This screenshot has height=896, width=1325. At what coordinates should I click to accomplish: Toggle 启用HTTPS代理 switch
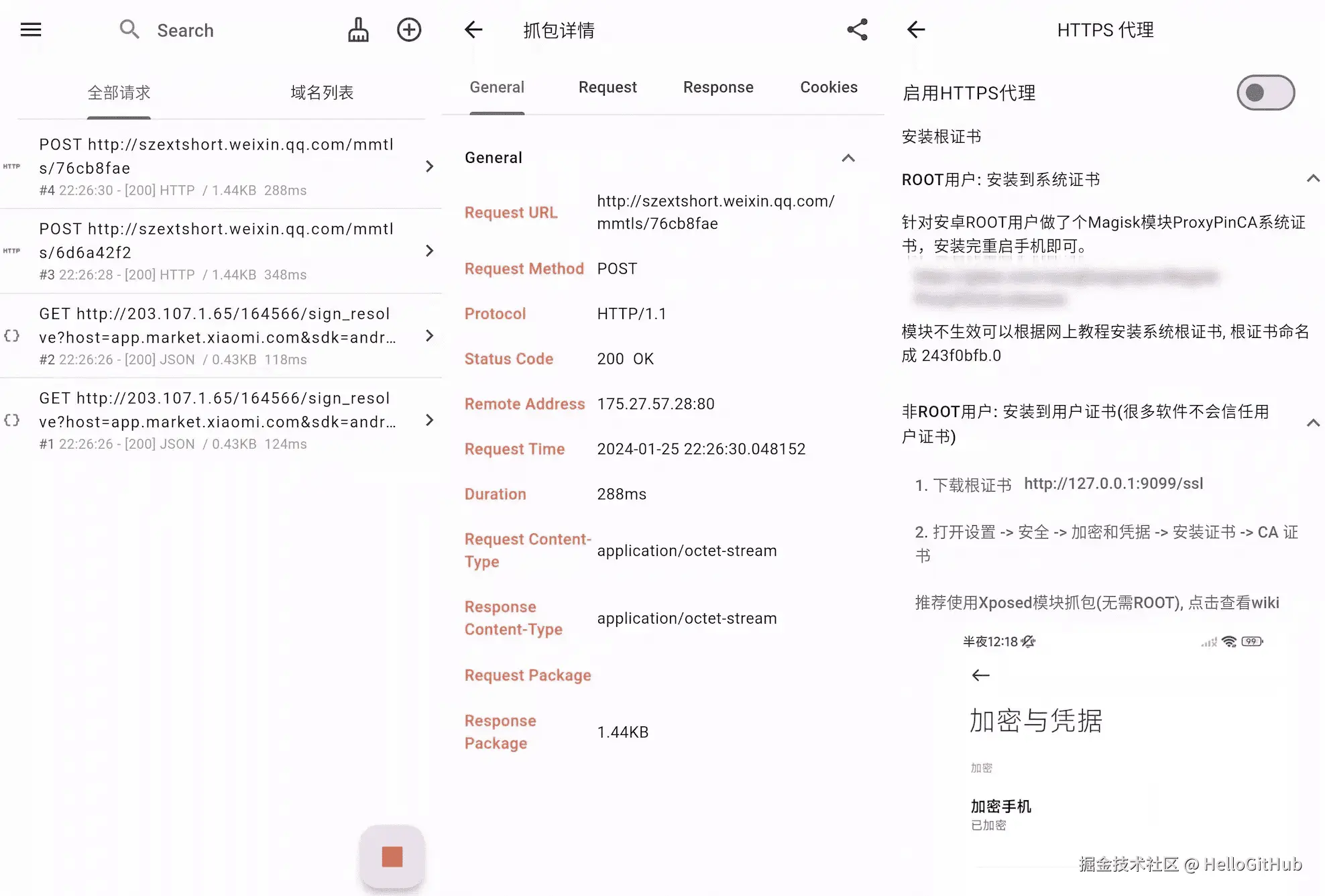coord(1265,93)
